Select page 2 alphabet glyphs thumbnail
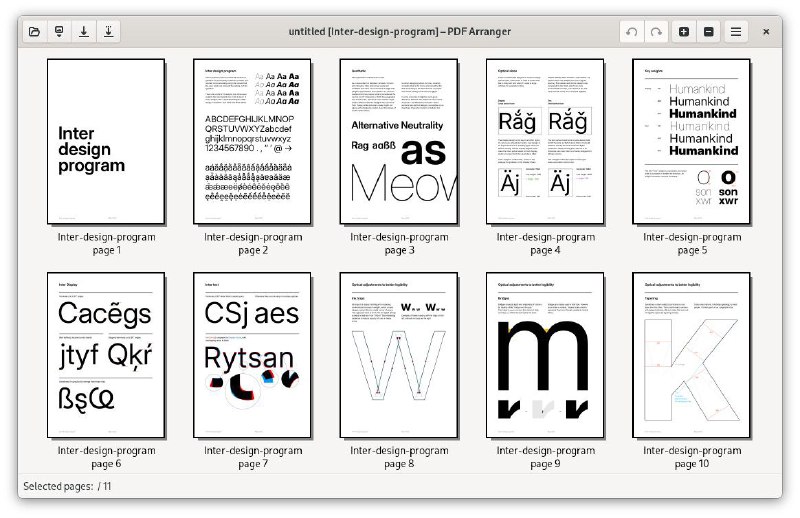The height and width of the screenshot is (518, 800). point(252,141)
